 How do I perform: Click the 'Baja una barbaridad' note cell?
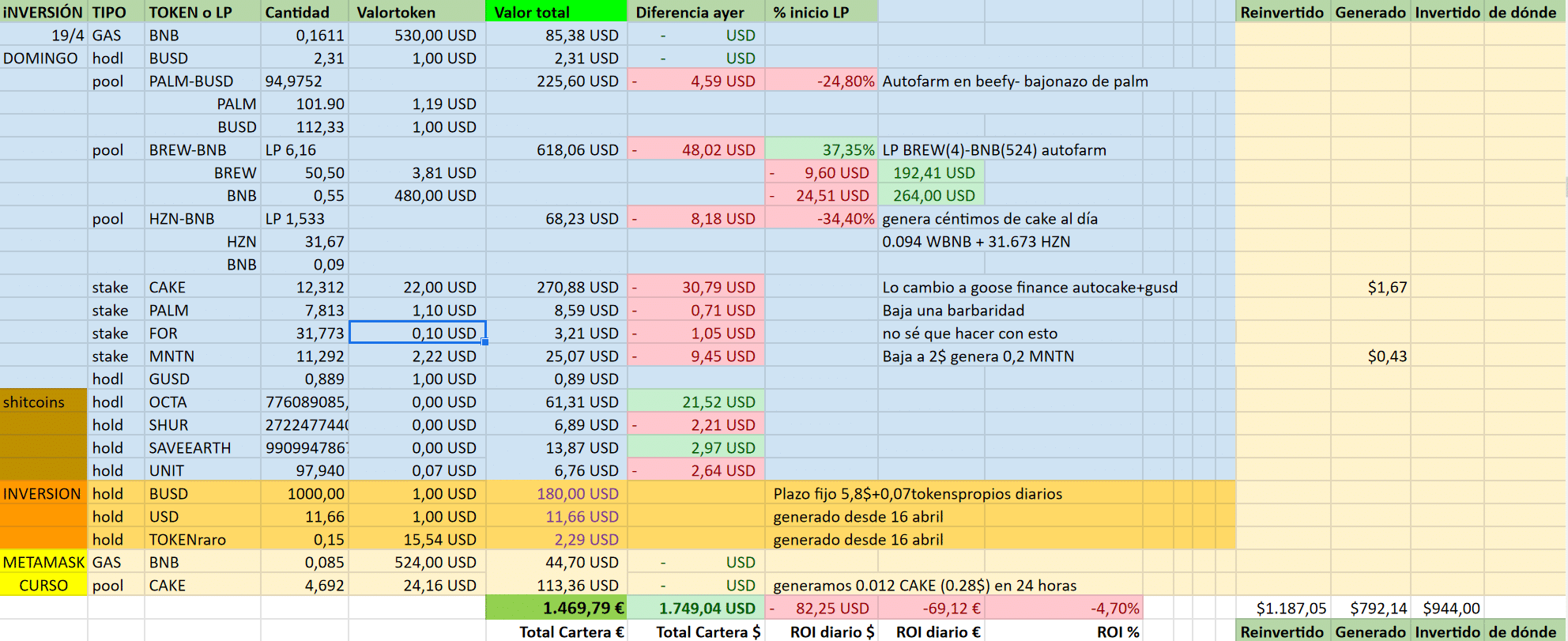coord(953,310)
